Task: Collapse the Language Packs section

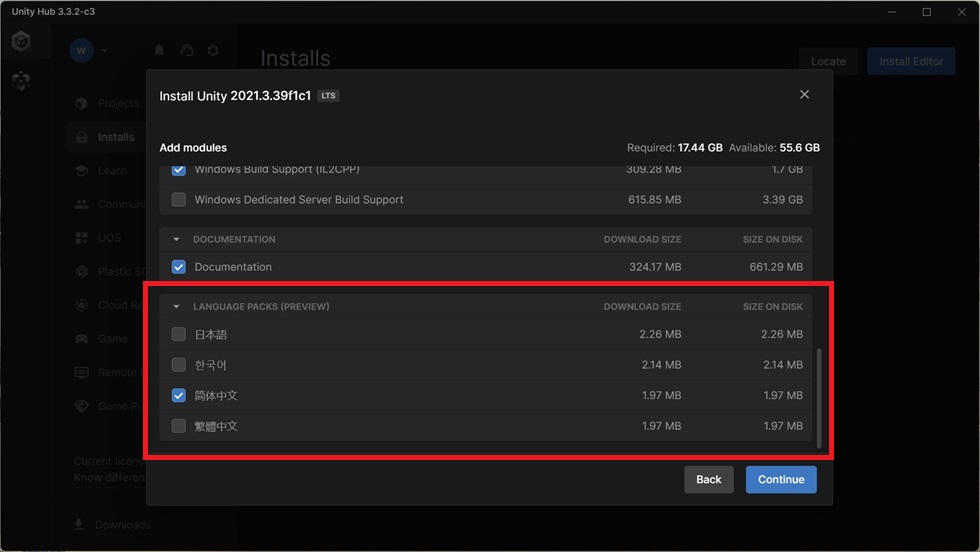Action: (x=176, y=306)
